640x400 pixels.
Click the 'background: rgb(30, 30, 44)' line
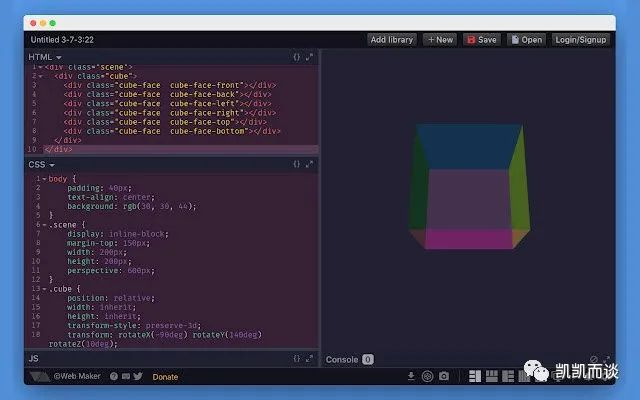click(x=132, y=207)
